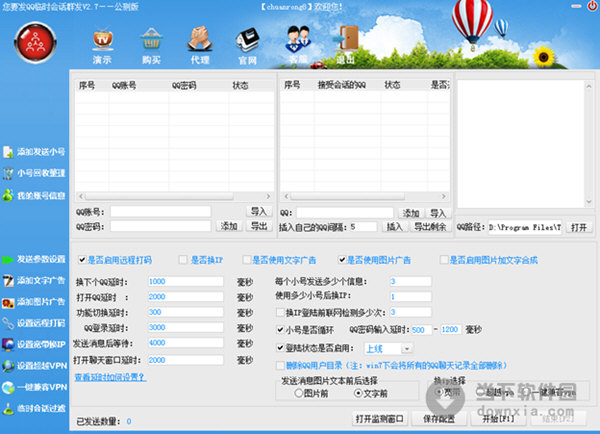This screenshot has width=600, height=434.
Task: Click 导入 button next to QQ账号 field
Action: [x=259, y=211]
